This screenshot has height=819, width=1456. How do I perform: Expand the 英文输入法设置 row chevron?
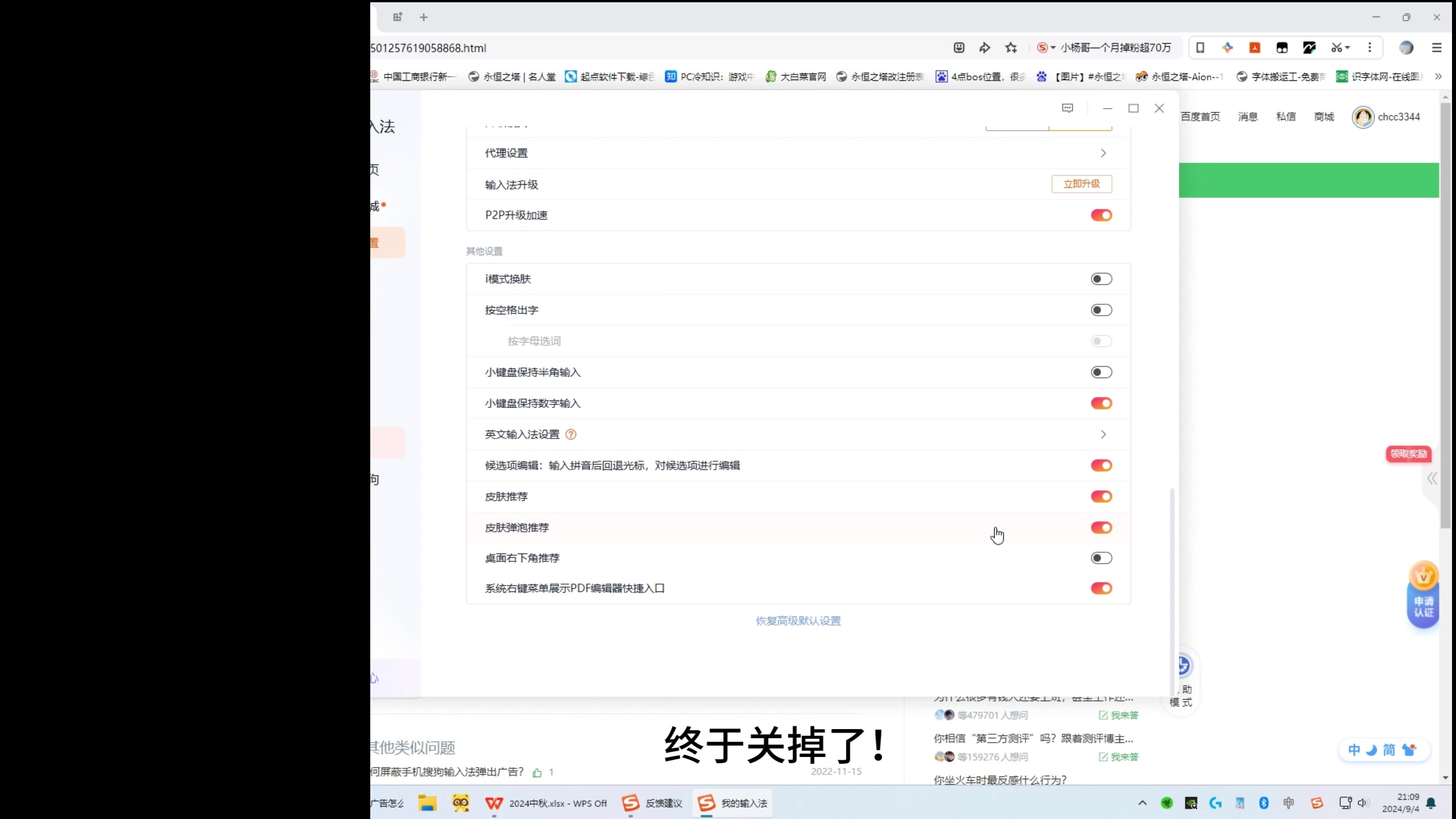coord(1103,435)
